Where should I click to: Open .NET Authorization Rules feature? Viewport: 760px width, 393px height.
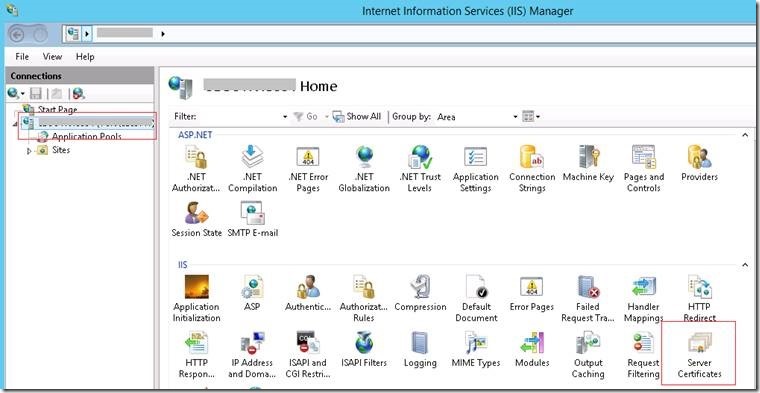(196, 169)
